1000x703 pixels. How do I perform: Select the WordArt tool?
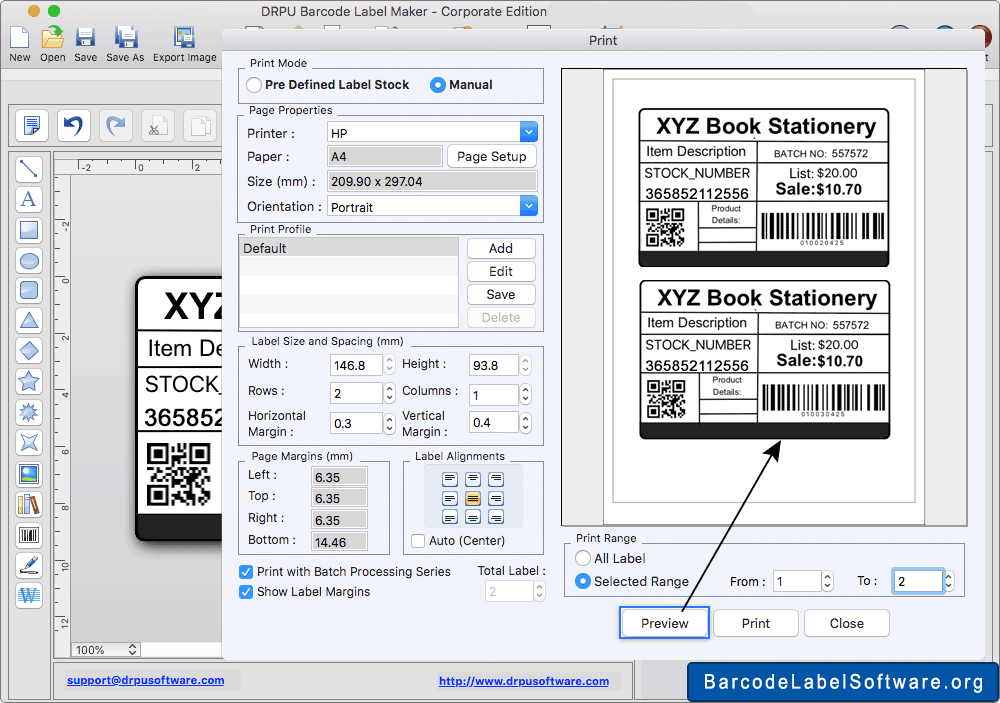pos(29,595)
